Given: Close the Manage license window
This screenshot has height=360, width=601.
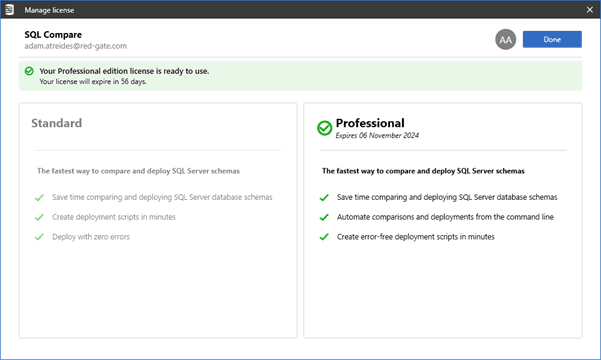Looking at the screenshot, I should (590, 10).
